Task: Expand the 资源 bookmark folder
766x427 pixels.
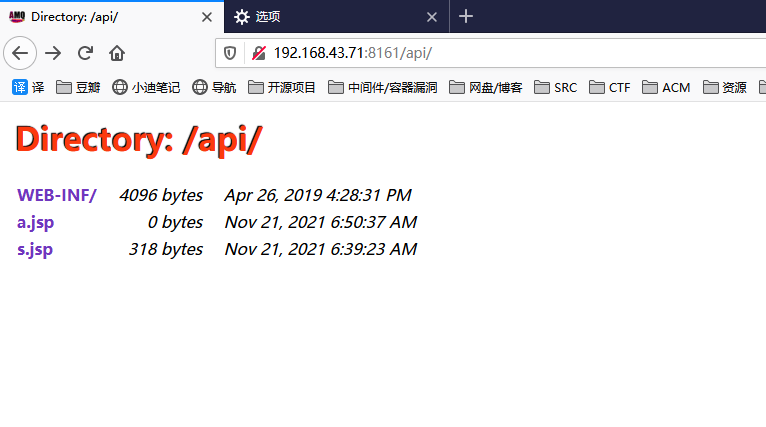Action: (x=725, y=87)
